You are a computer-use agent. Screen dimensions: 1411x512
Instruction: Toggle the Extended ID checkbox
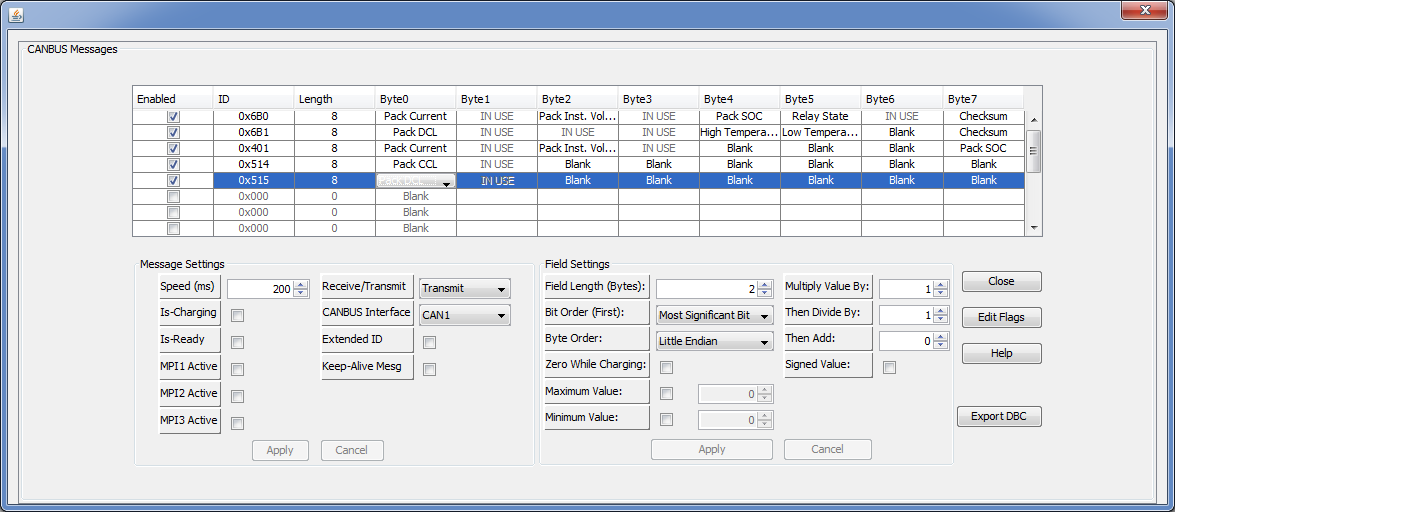click(429, 343)
